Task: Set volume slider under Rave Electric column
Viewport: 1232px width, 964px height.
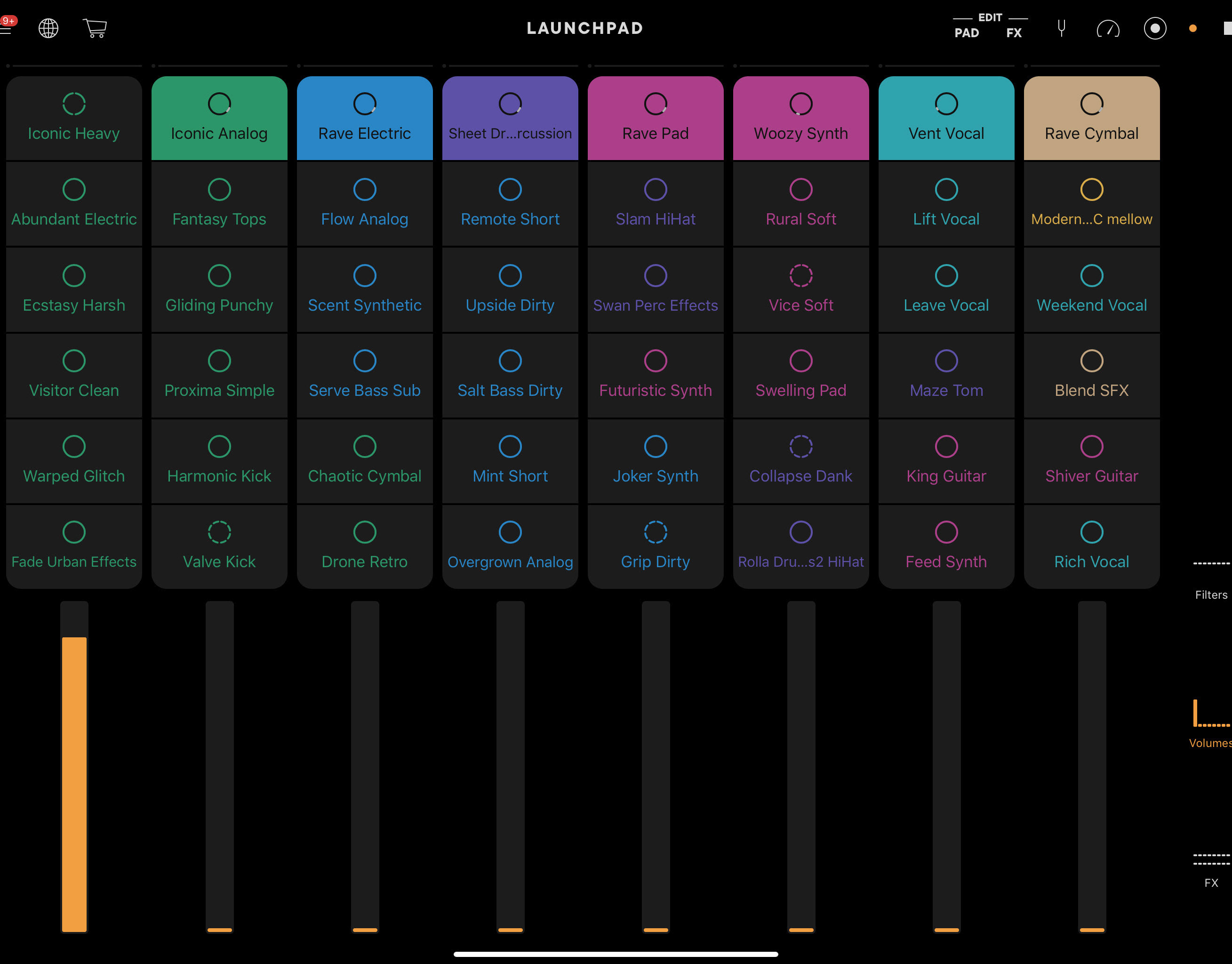Action: click(364, 767)
